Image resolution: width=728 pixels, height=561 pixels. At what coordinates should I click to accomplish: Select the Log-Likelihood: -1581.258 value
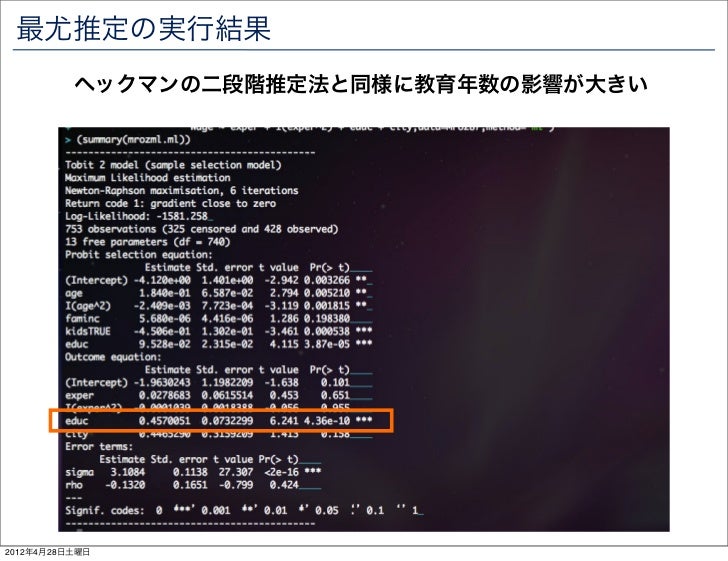click(136, 216)
